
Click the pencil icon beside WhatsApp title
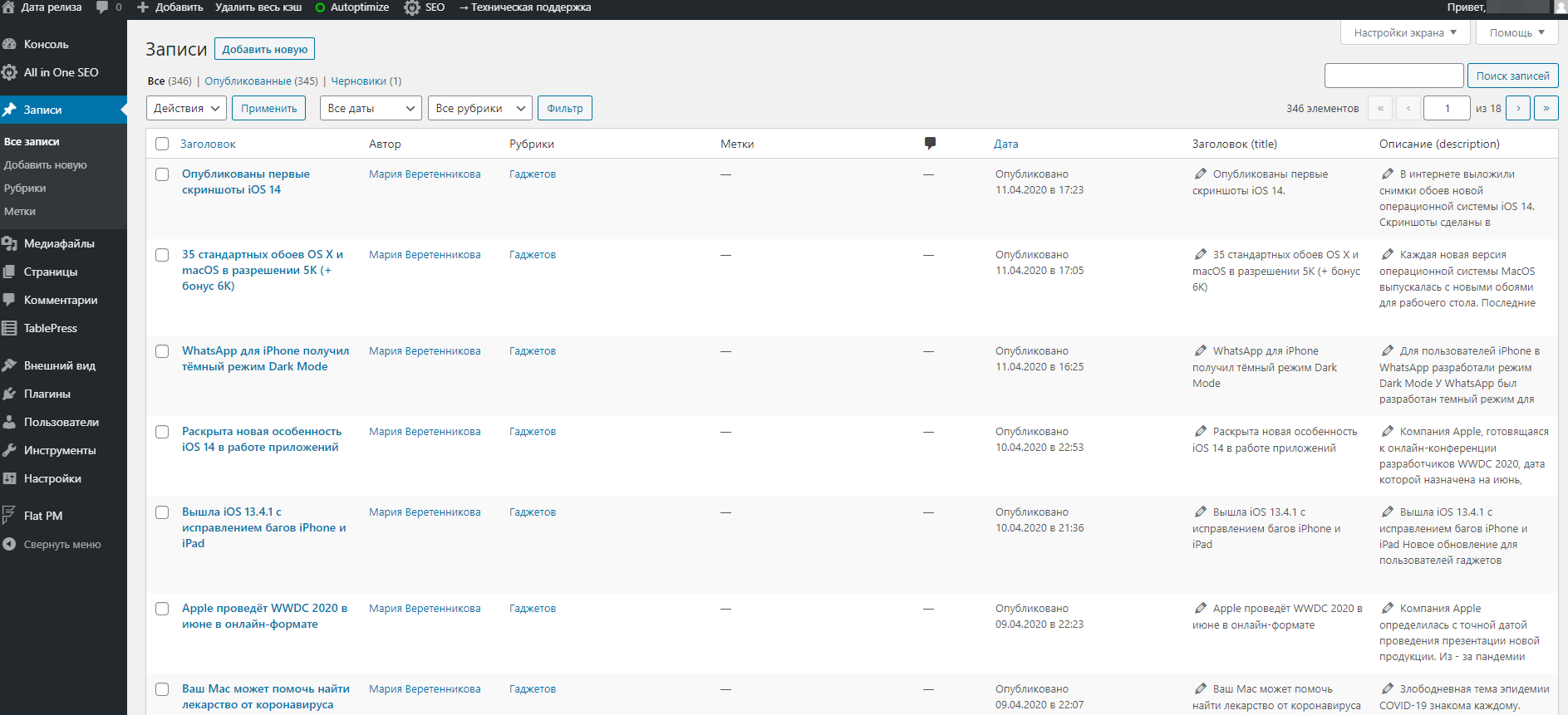tap(1201, 350)
